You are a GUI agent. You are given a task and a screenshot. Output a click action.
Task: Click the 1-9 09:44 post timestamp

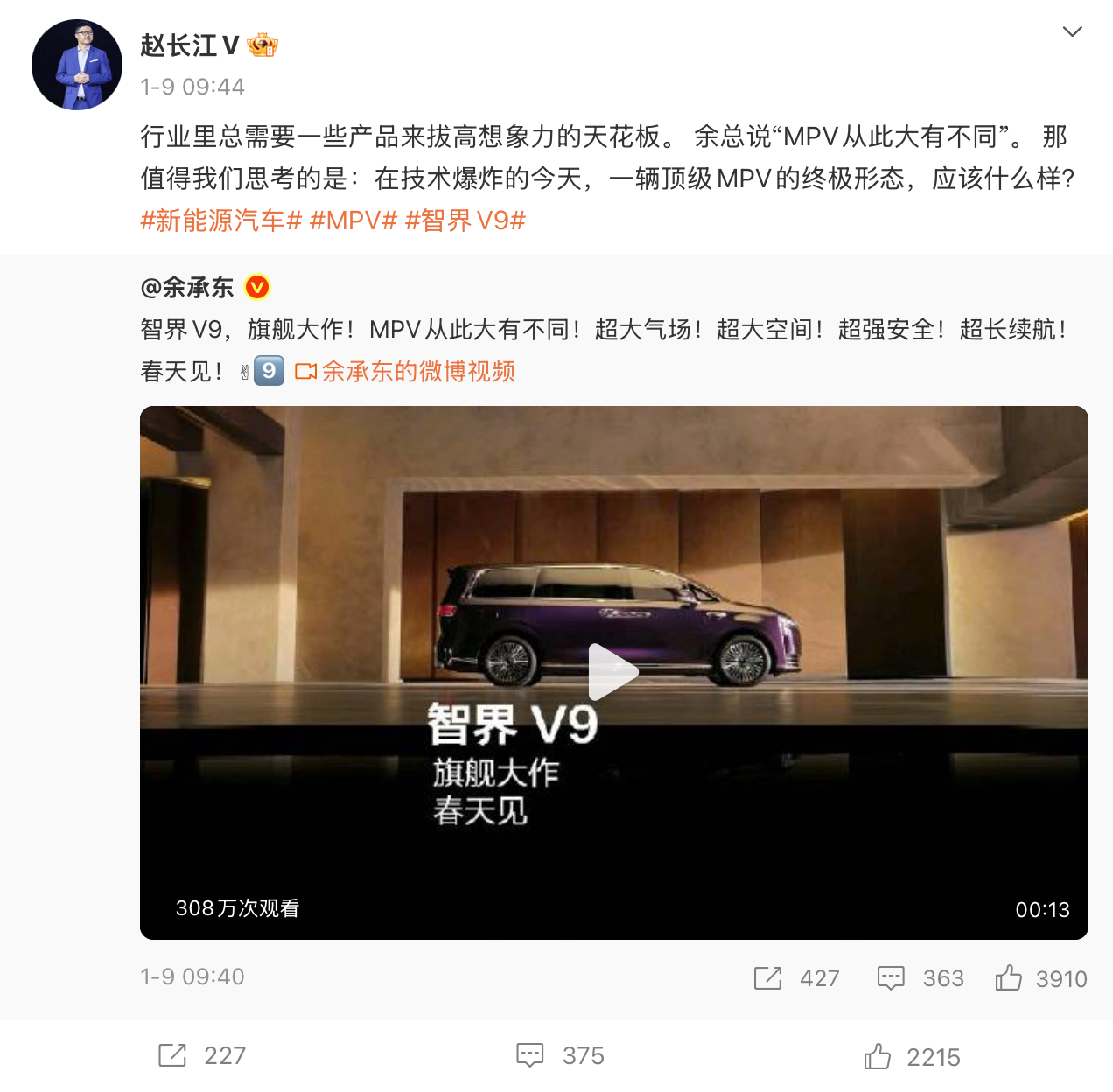(192, 87)
